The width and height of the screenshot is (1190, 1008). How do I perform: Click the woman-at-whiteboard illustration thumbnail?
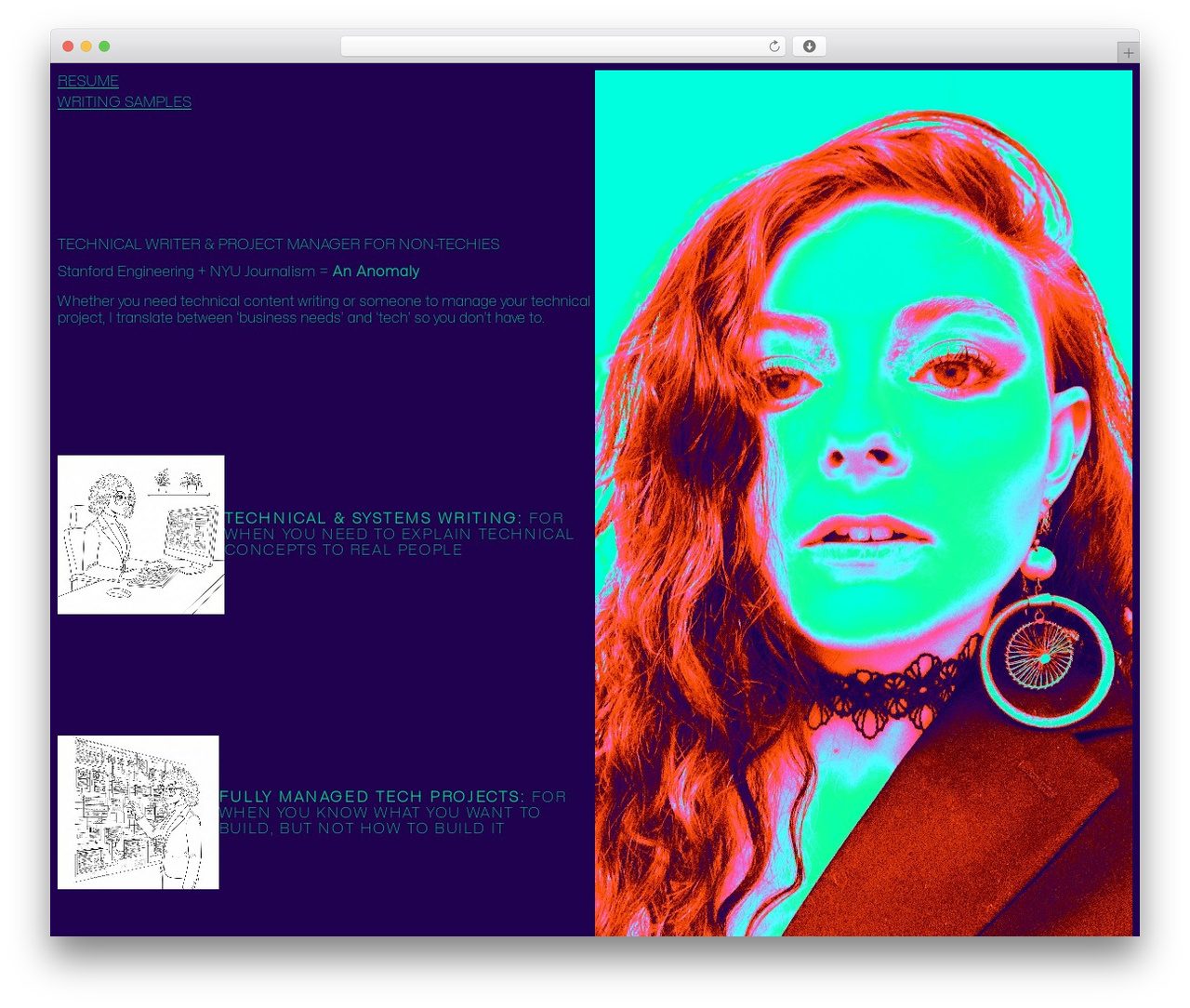(x=139, y=813)
